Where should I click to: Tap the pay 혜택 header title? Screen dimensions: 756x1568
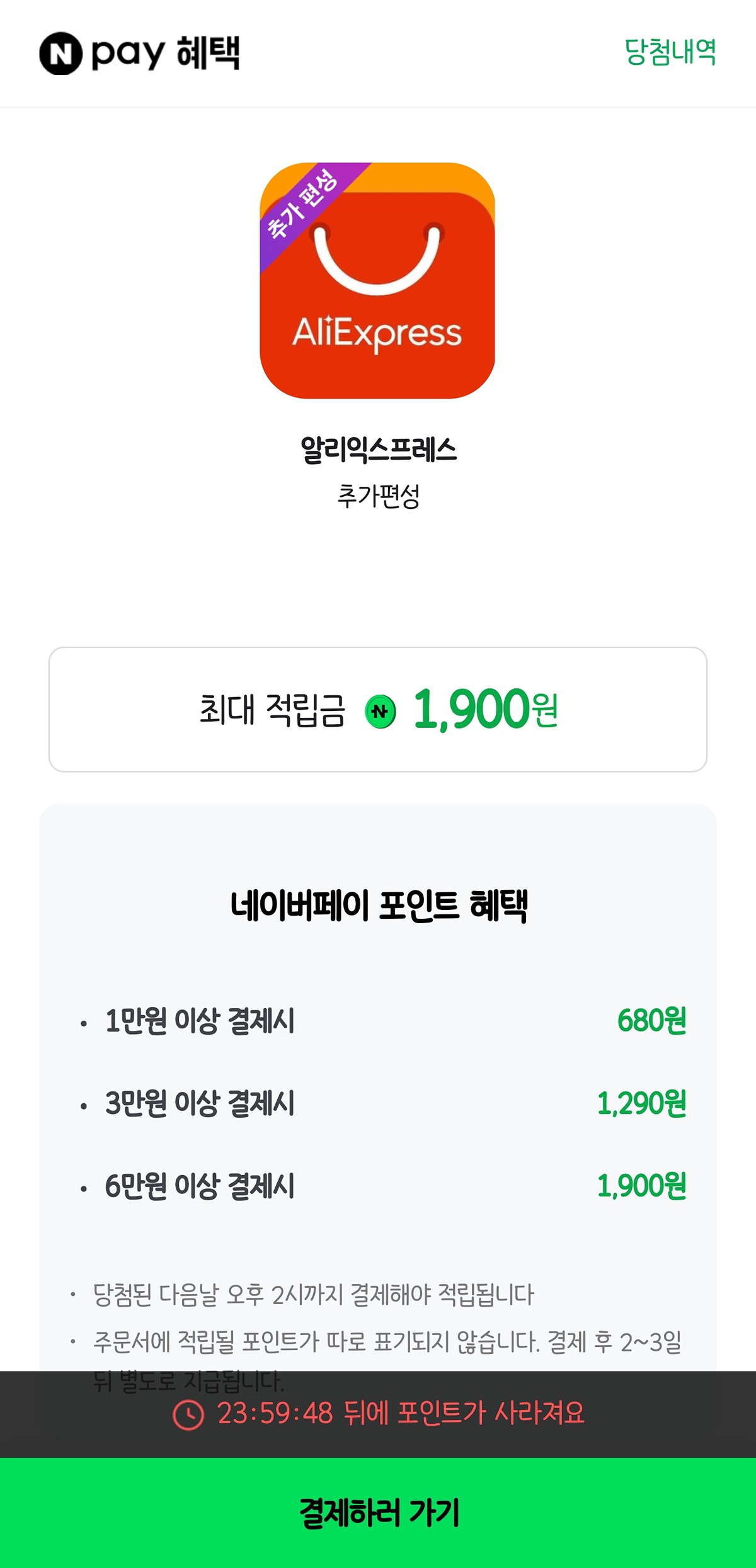[x=165, y=54]
